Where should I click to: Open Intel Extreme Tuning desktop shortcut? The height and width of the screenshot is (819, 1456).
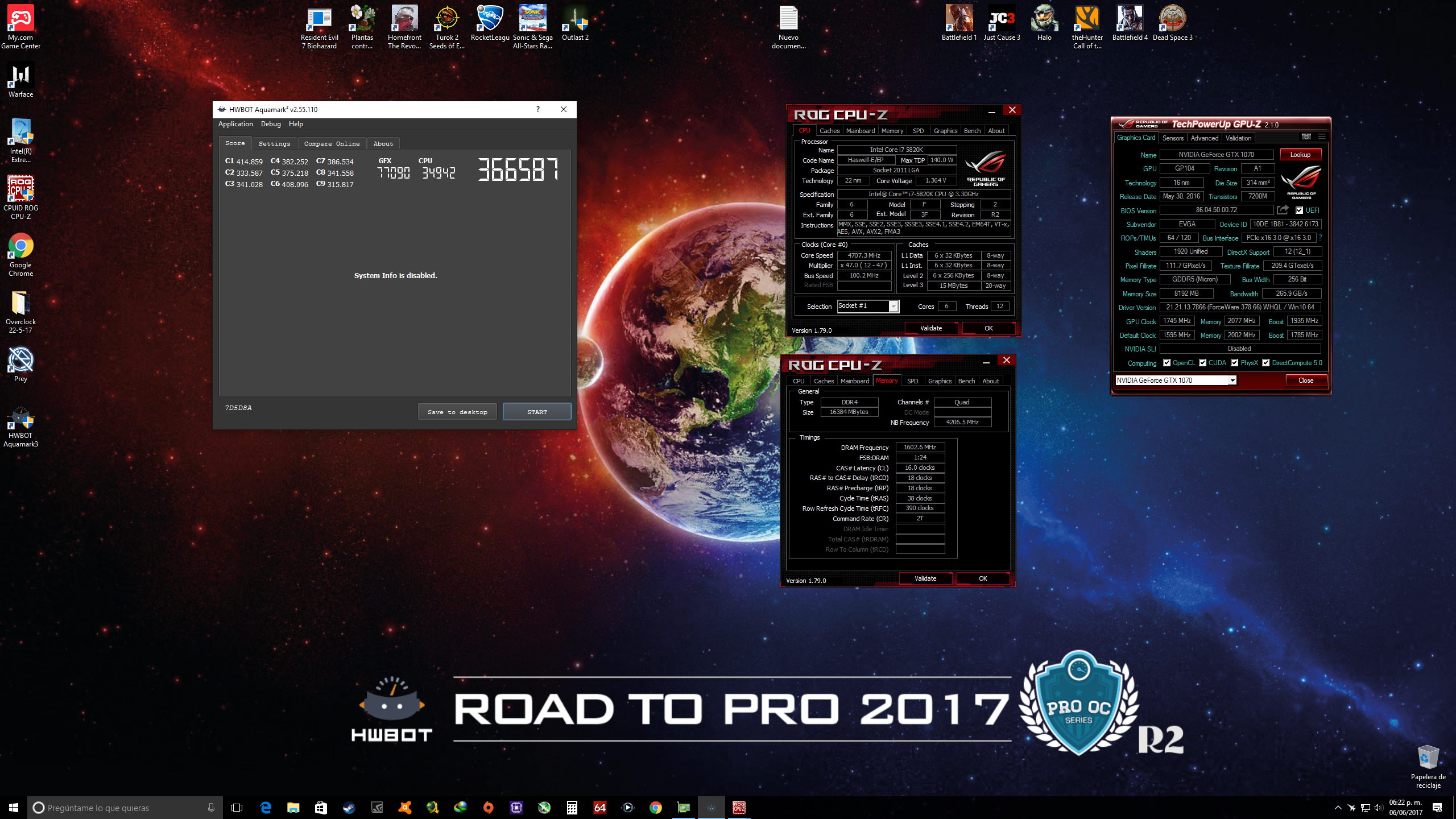20,140
